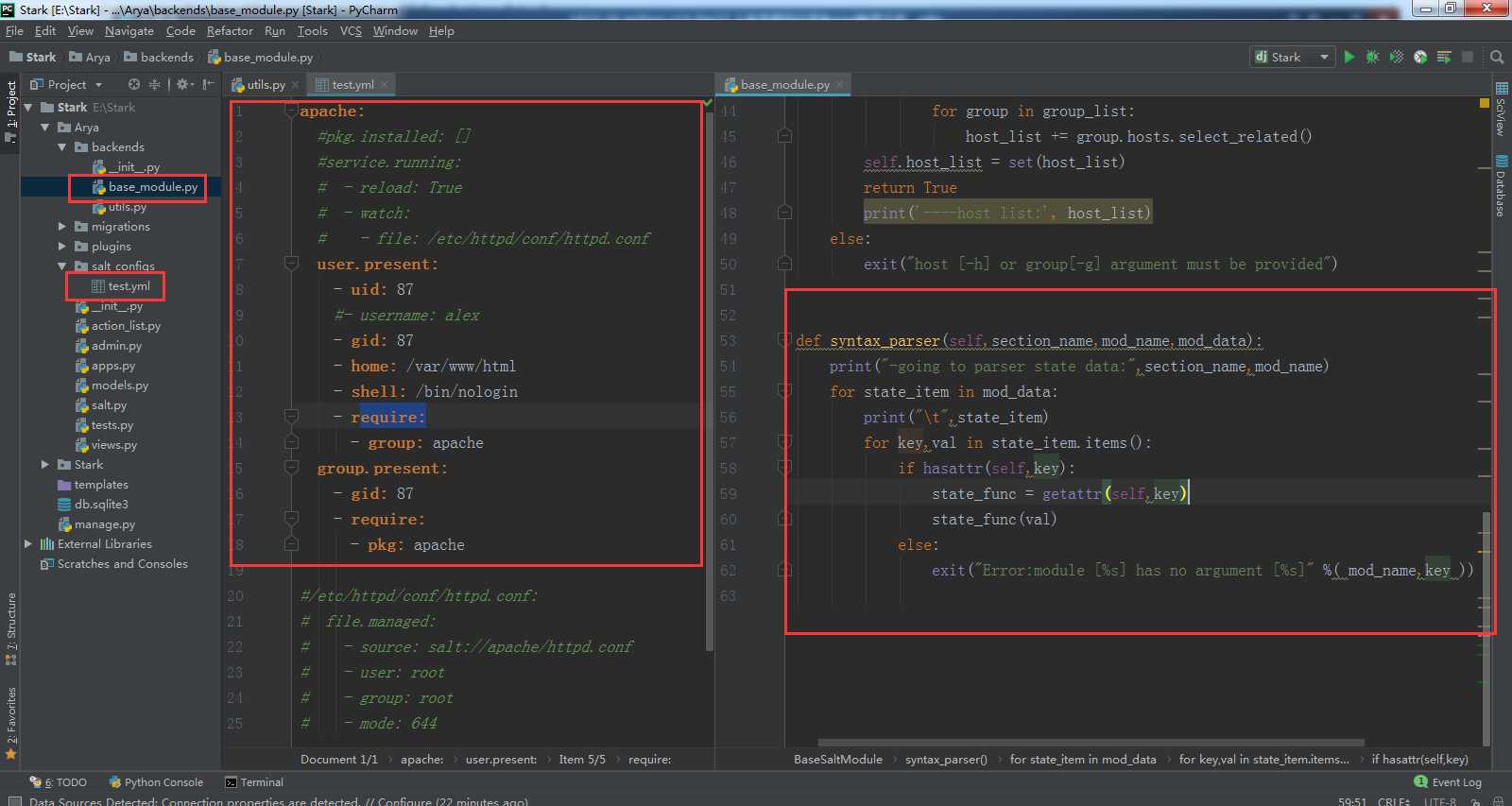Open the SciView side panel
1512x806 pixels.
pos(1501,110)
